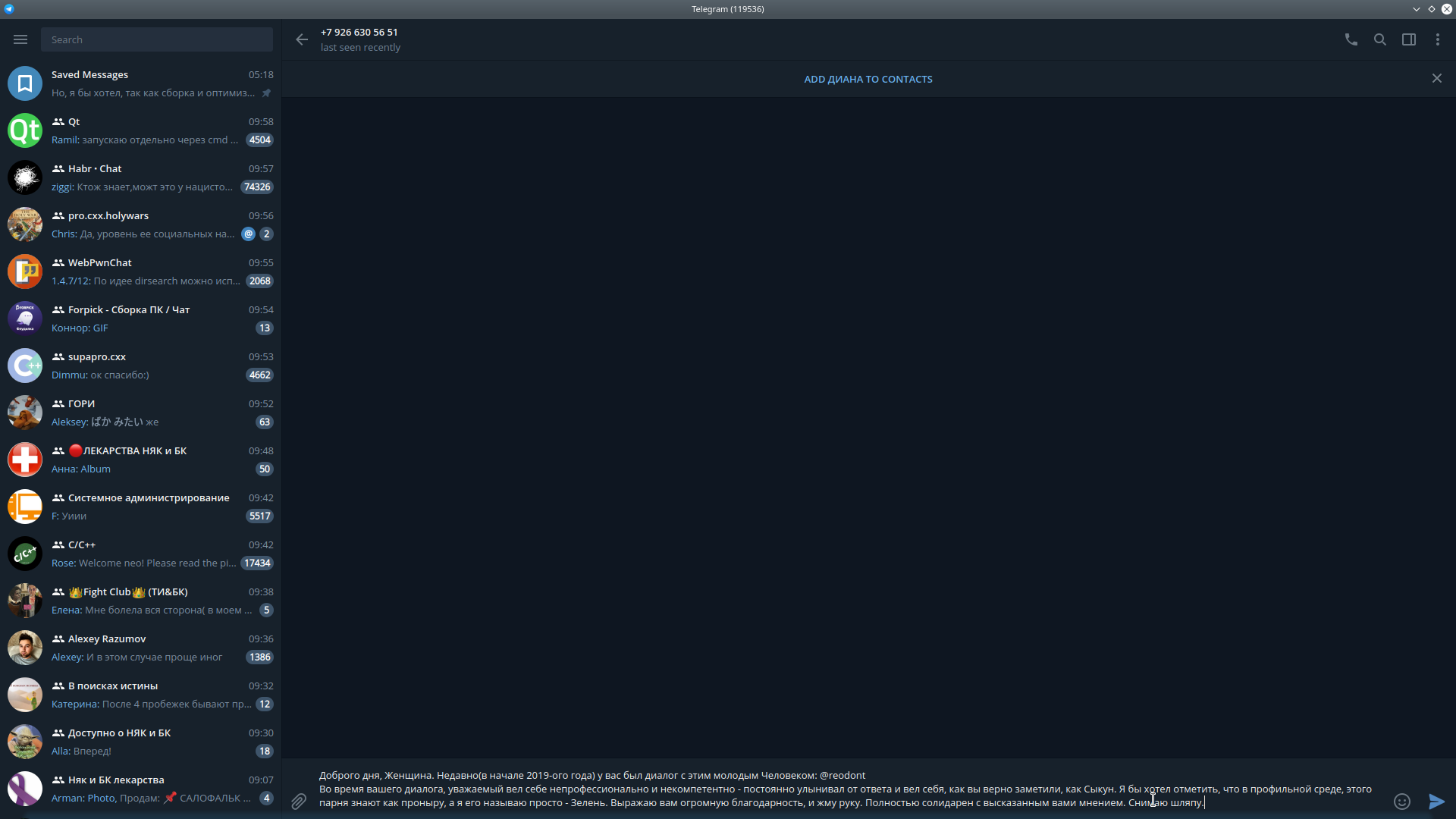Open the emoji picker
The height and width of the screenshot is (819, 1456).
1401,801
